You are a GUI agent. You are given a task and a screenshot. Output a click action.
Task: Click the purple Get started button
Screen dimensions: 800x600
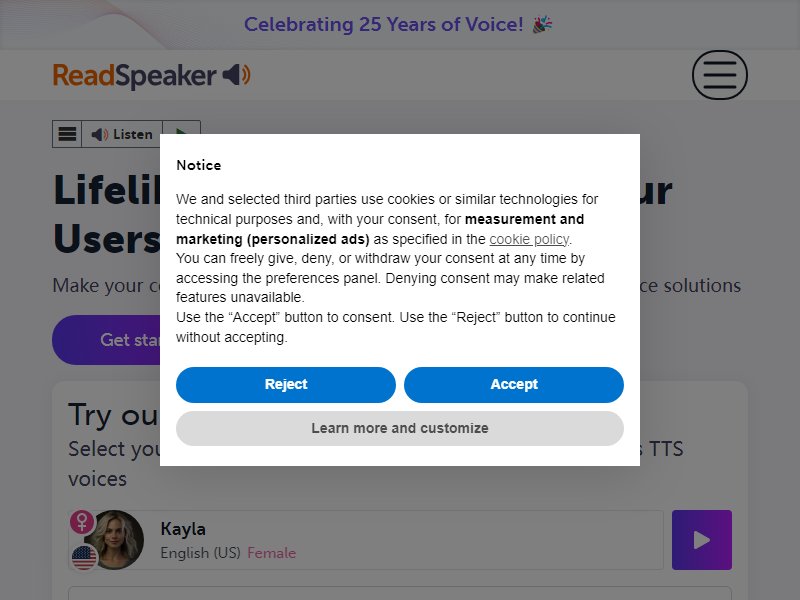(106, 340)
